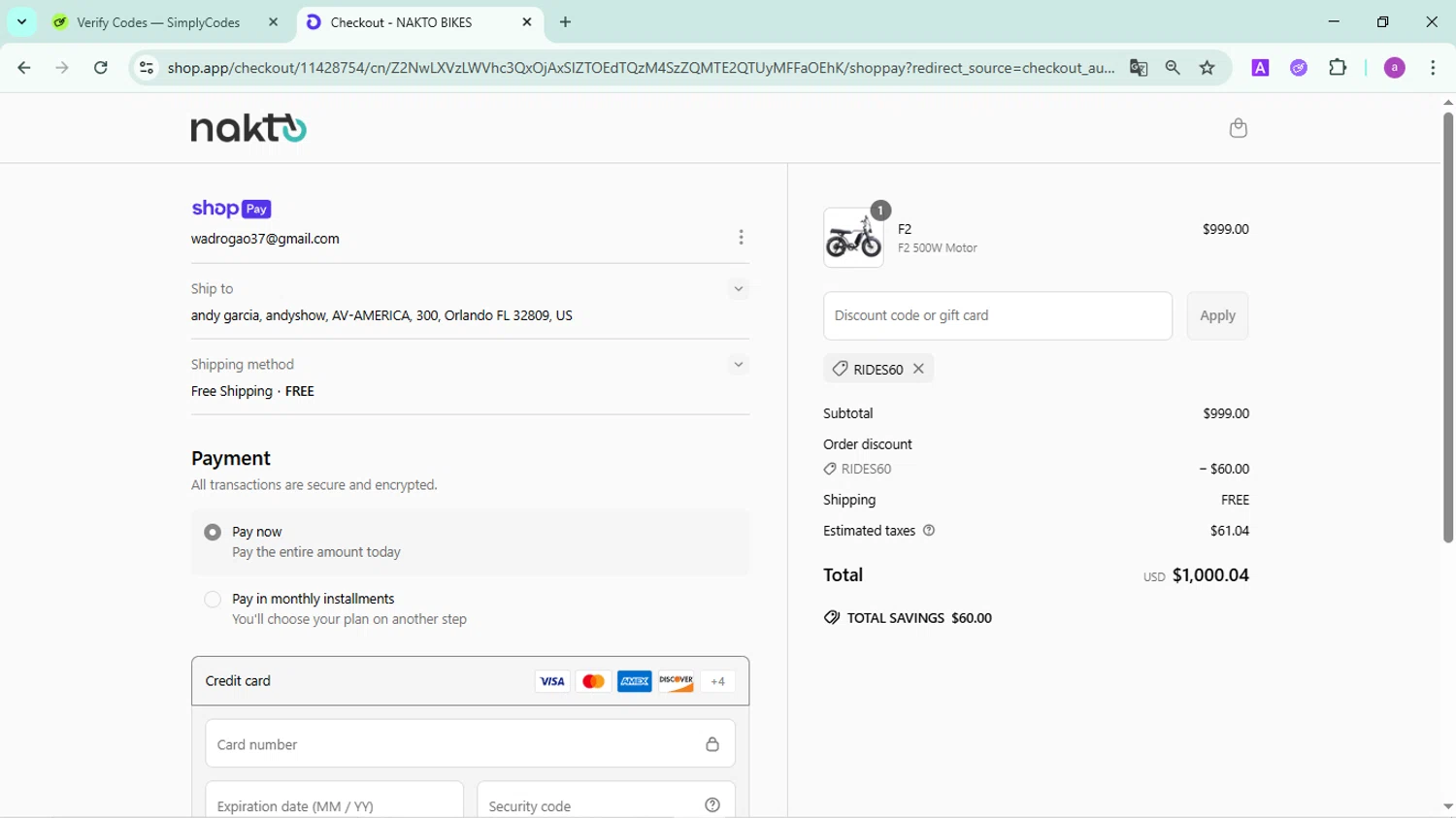Remove the RIDES60 discount code tag

918,369
